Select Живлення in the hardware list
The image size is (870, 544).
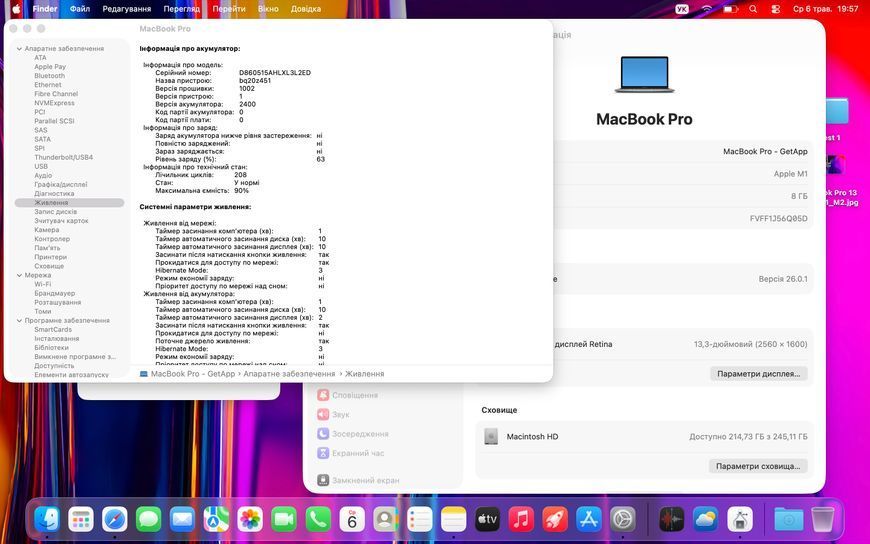[69, 203]
